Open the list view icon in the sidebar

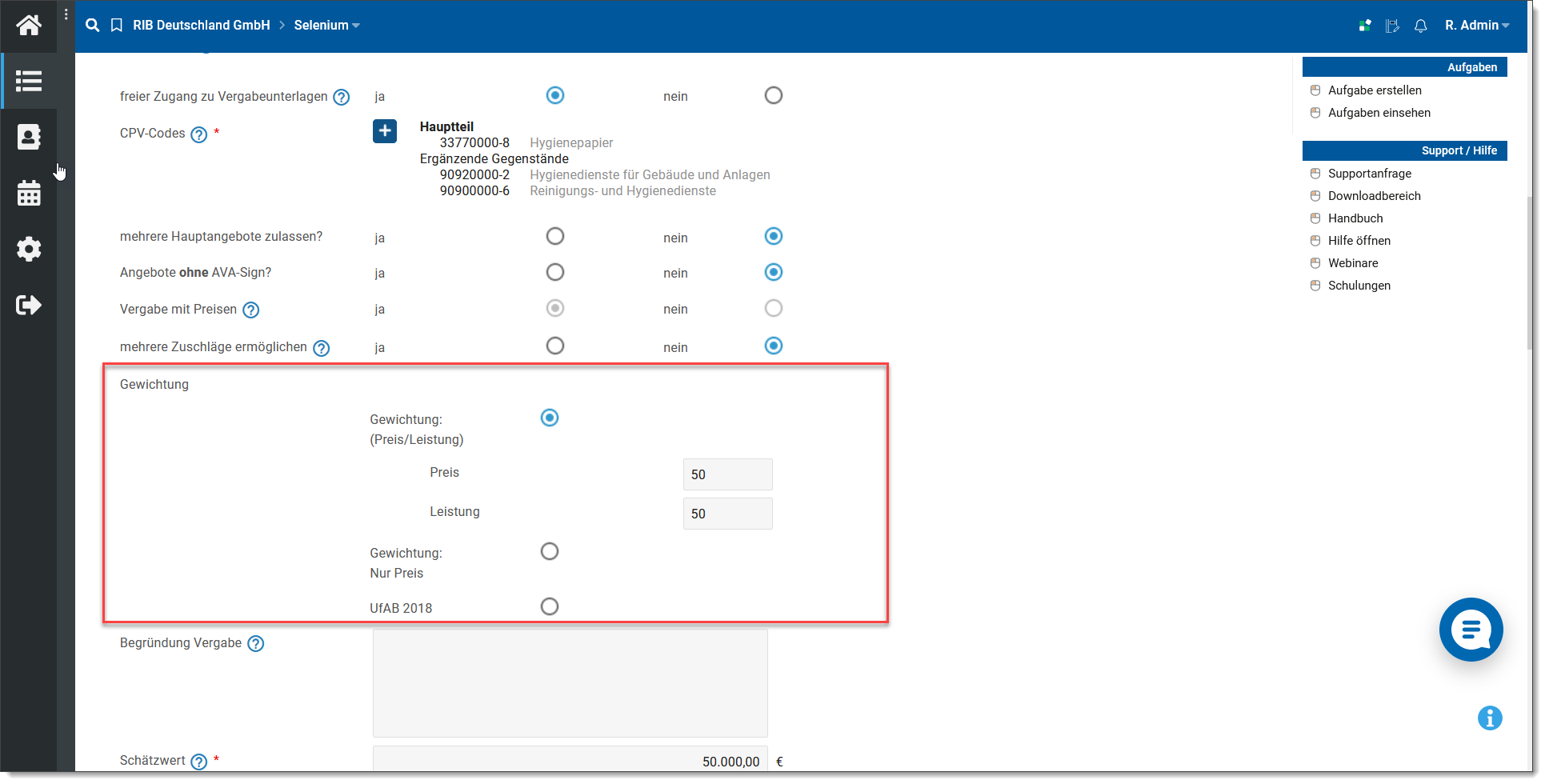tap(29, 81)
